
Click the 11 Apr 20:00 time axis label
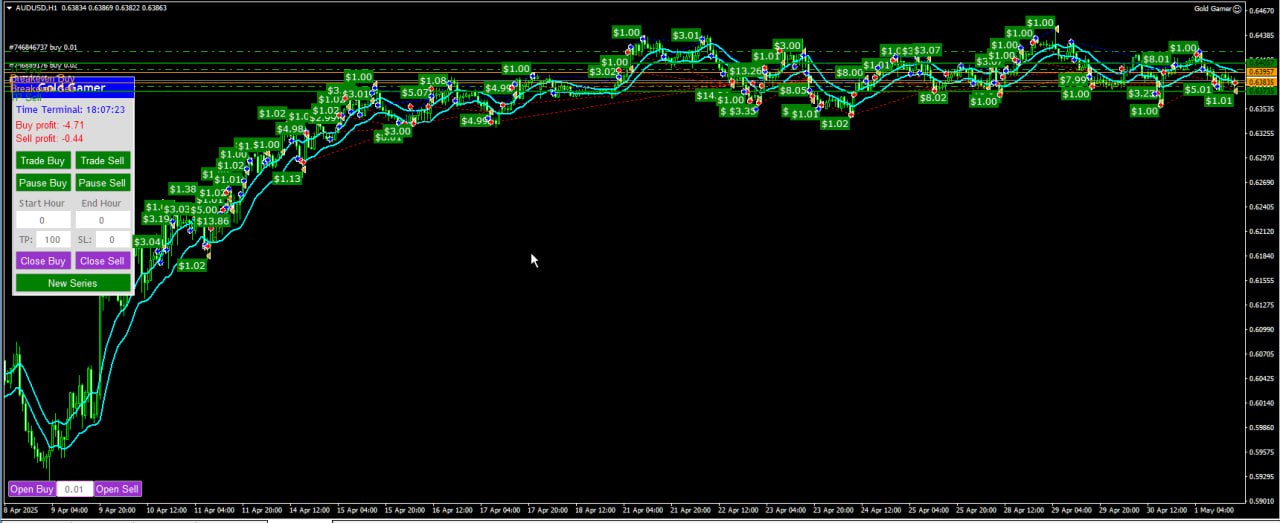[x=263, y=510]
